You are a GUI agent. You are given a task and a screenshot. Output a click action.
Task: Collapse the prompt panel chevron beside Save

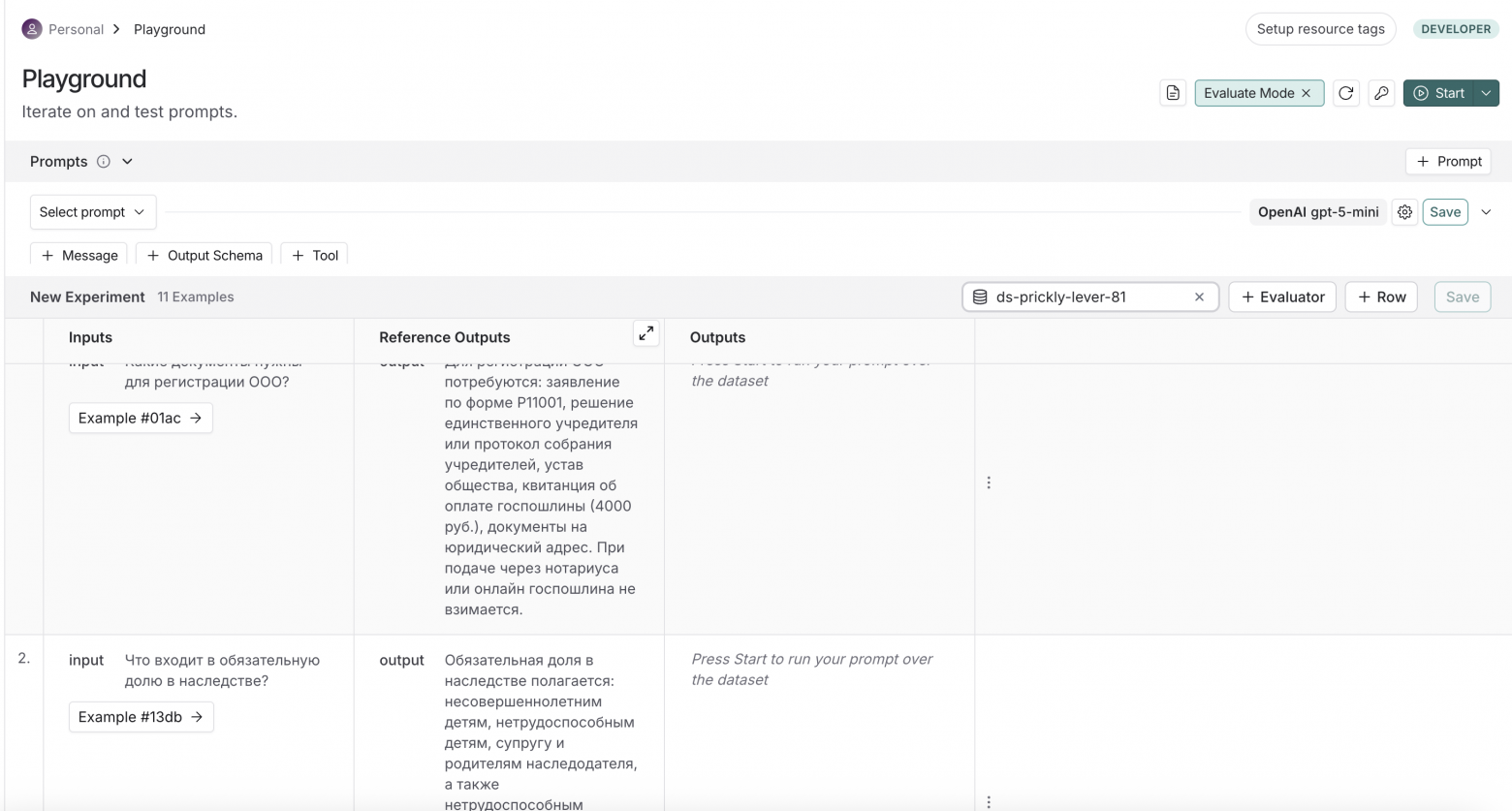(x=1486, y=212)
